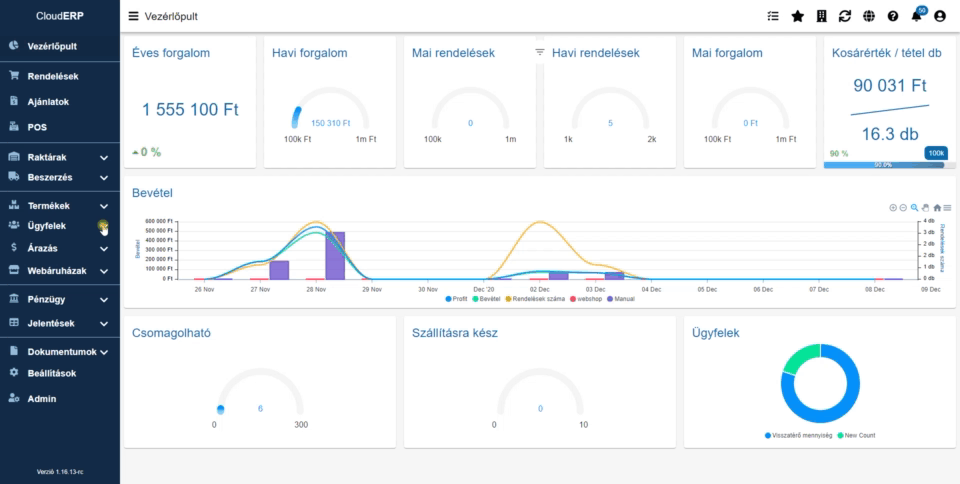The width and height of the screenshot is (960, 484).
Task: Reset Bevétel chart zoom with home icon
Action: coord(937,208)
